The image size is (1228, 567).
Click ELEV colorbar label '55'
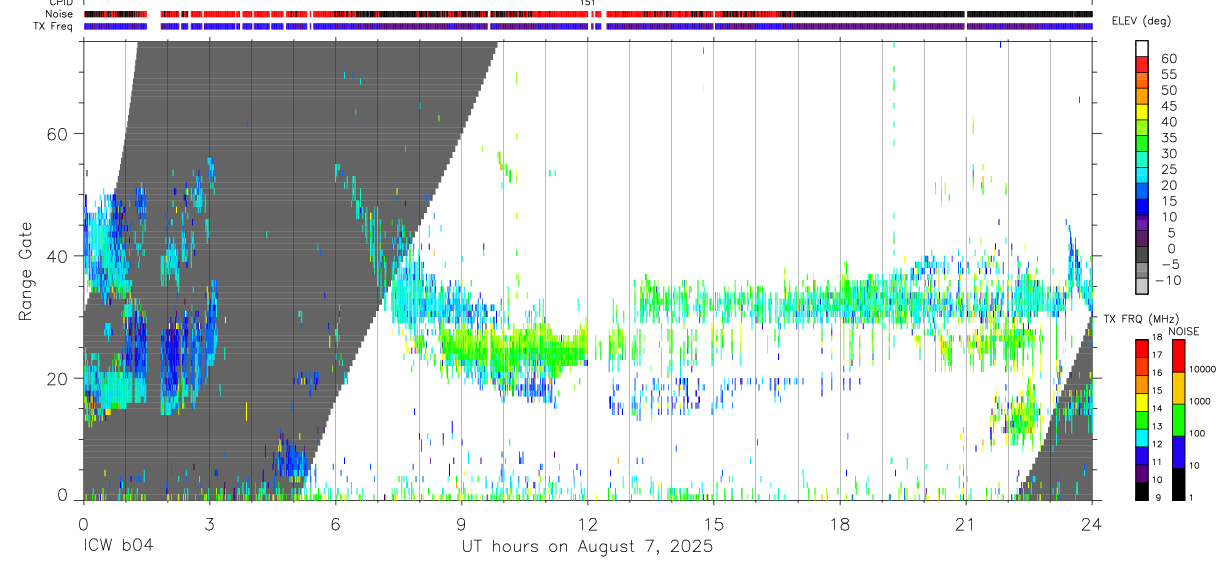1167,74
